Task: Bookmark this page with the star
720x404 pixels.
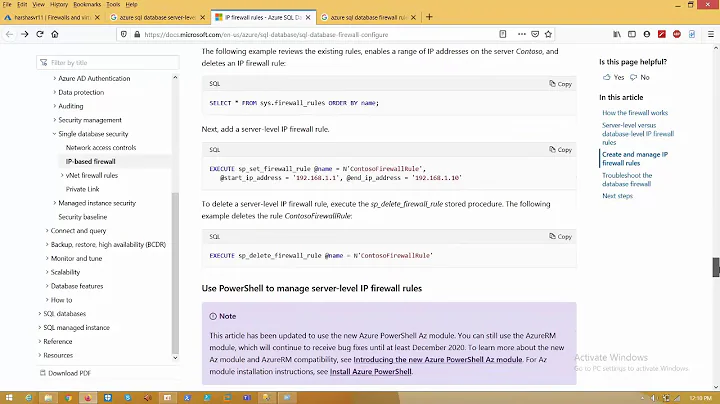Action: coord(548,34)
